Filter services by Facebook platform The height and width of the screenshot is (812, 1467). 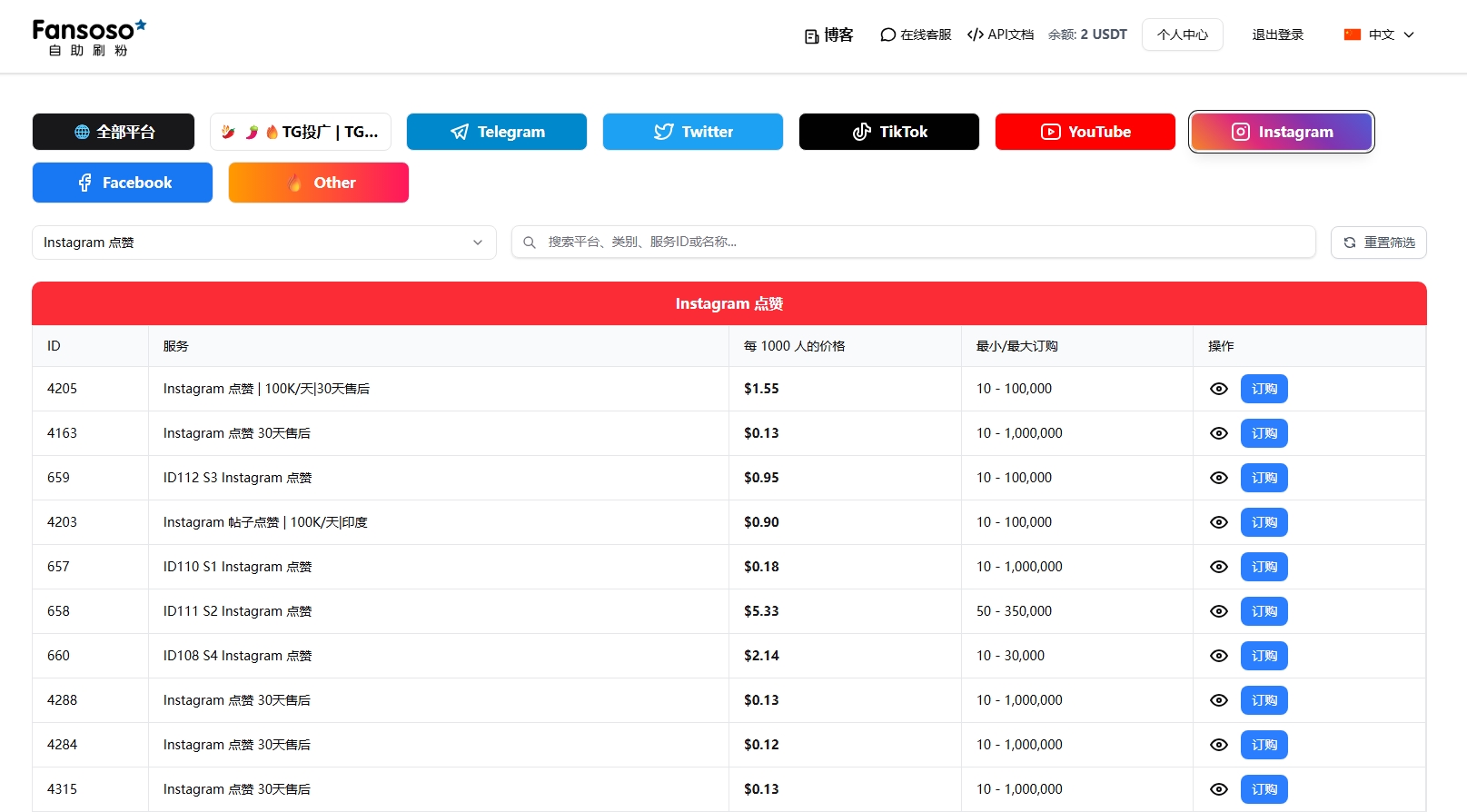[x=123, y=183]
